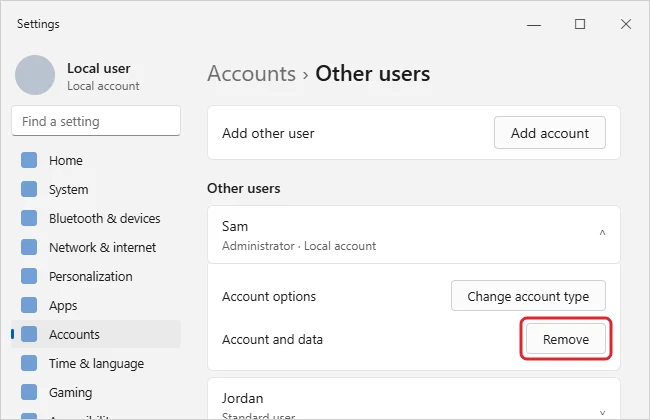Click the 'Account and data' label

point(272,340)
